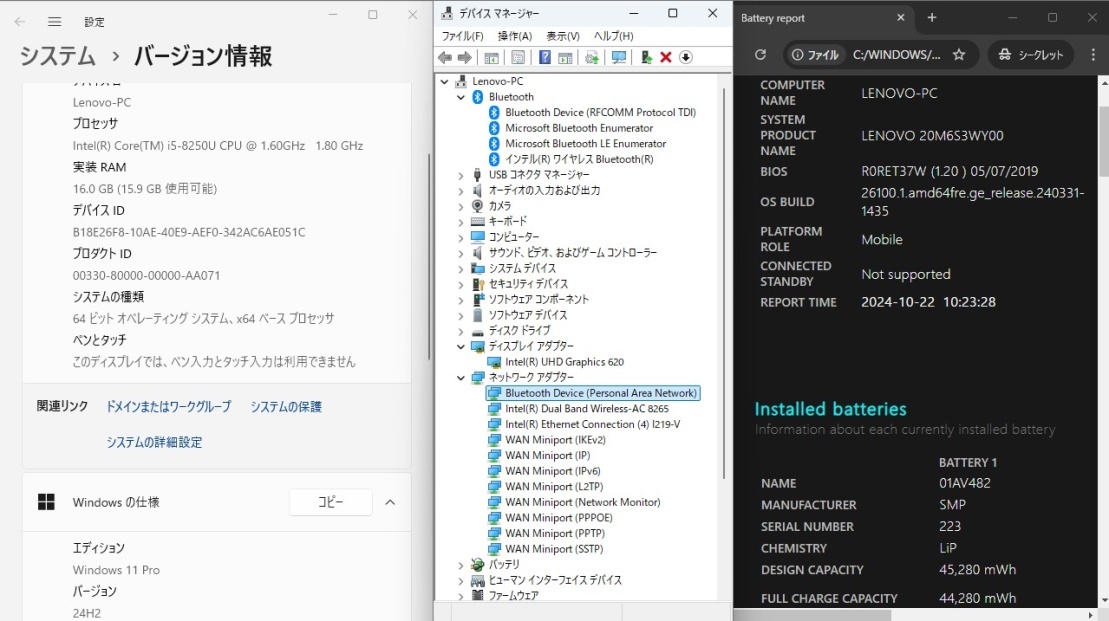Click Scan for hardware changes monitor icon
The height and width of the screenshot is (621, 1109).
[x=619, y=57]
